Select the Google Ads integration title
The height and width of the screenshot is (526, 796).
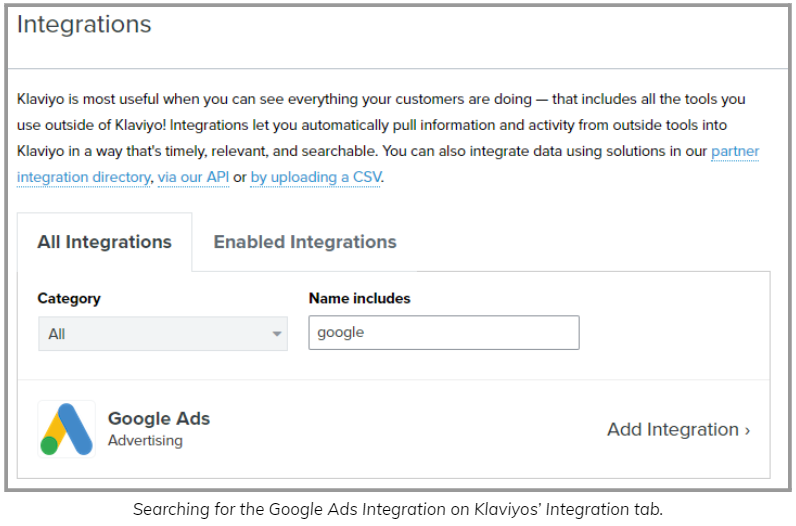[159, 418]
